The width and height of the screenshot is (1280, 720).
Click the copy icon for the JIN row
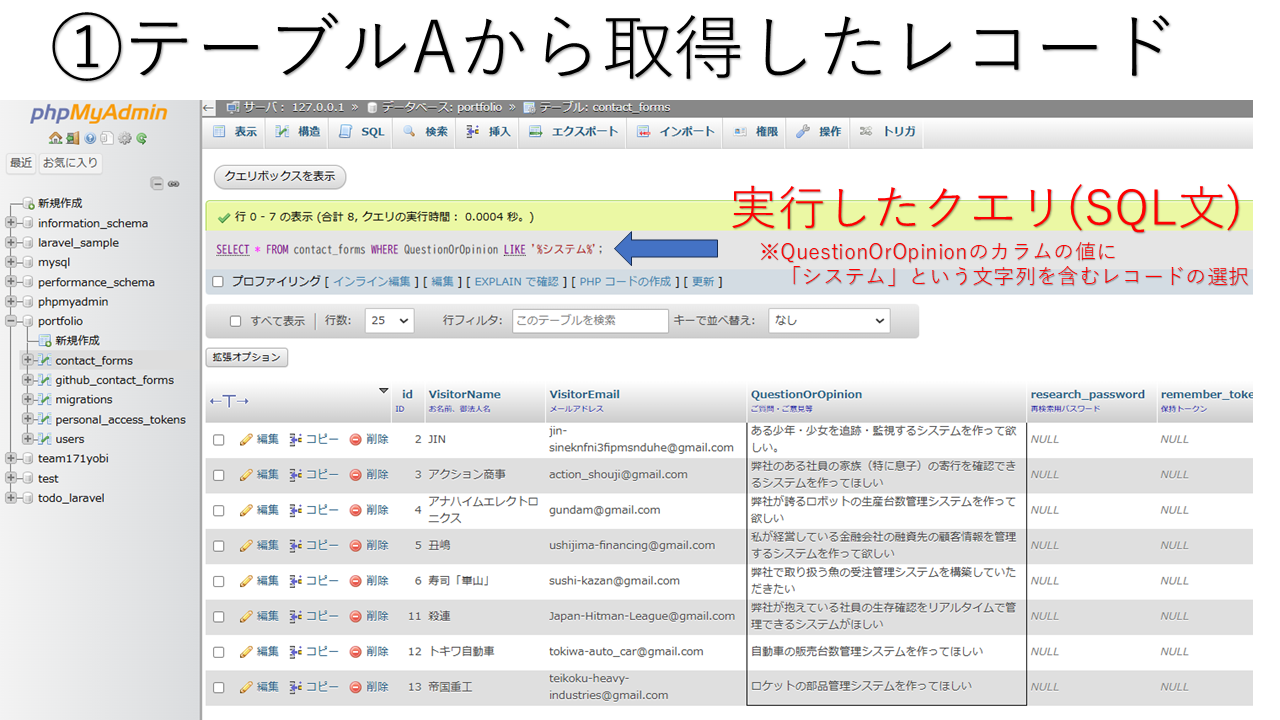(x=296, y=439)
